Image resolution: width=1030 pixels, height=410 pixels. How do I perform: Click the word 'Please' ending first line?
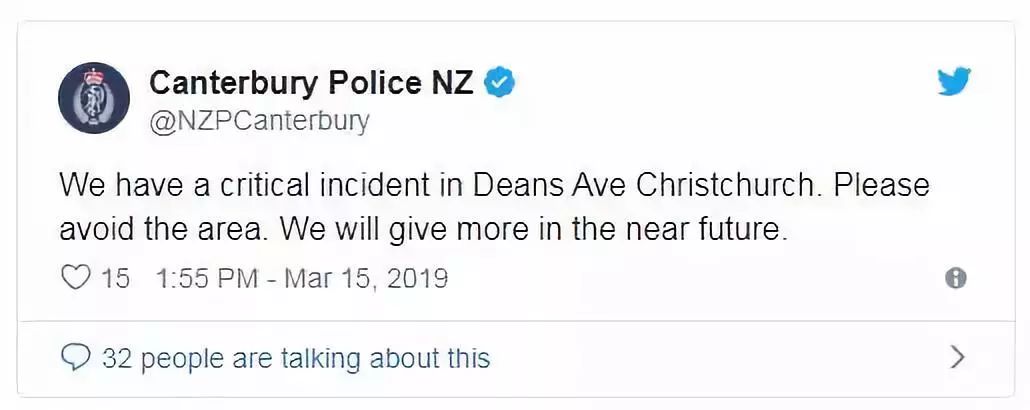tap(882, 186)
